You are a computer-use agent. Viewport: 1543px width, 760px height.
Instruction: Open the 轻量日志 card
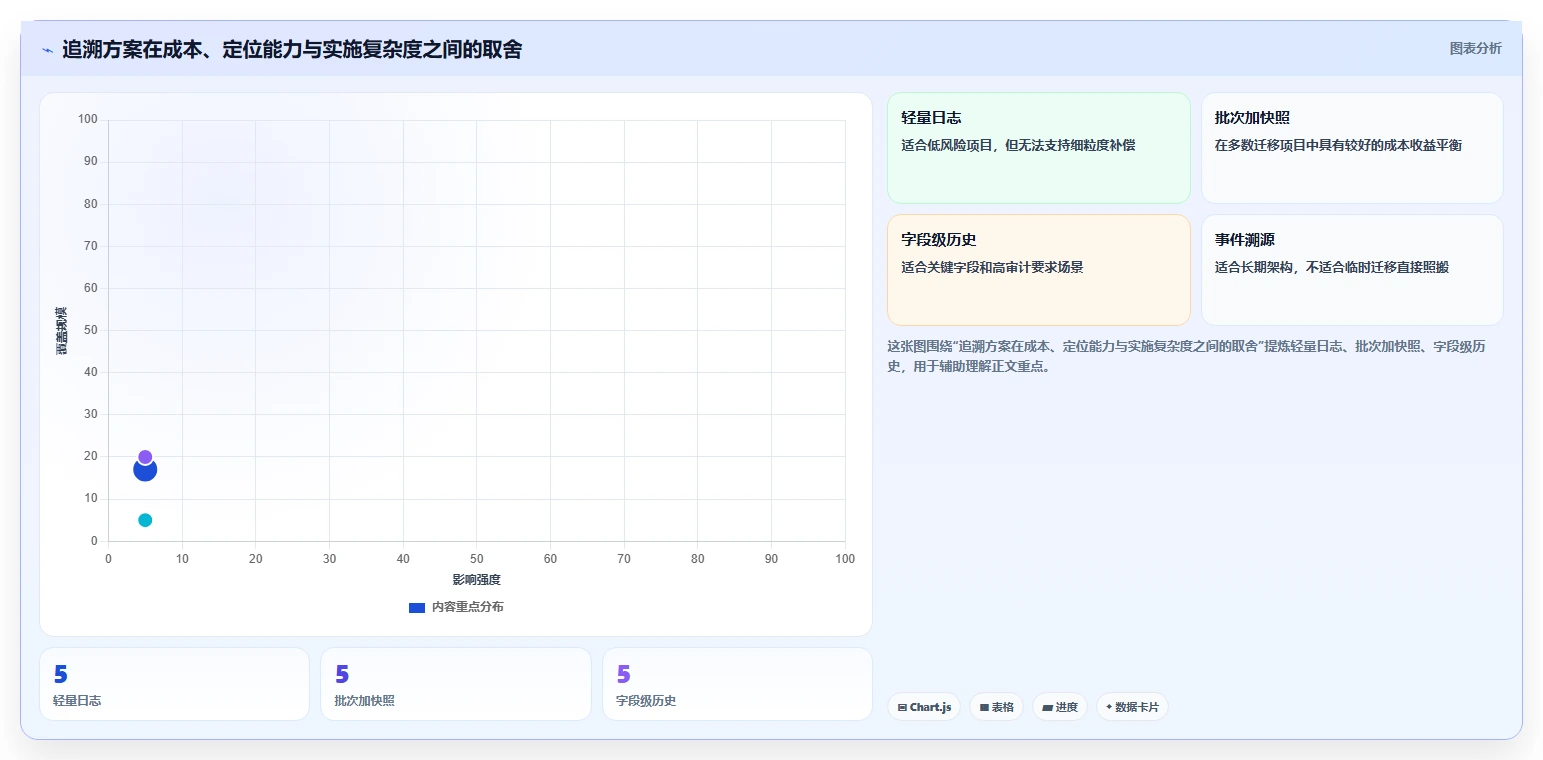coord(1038,148)
